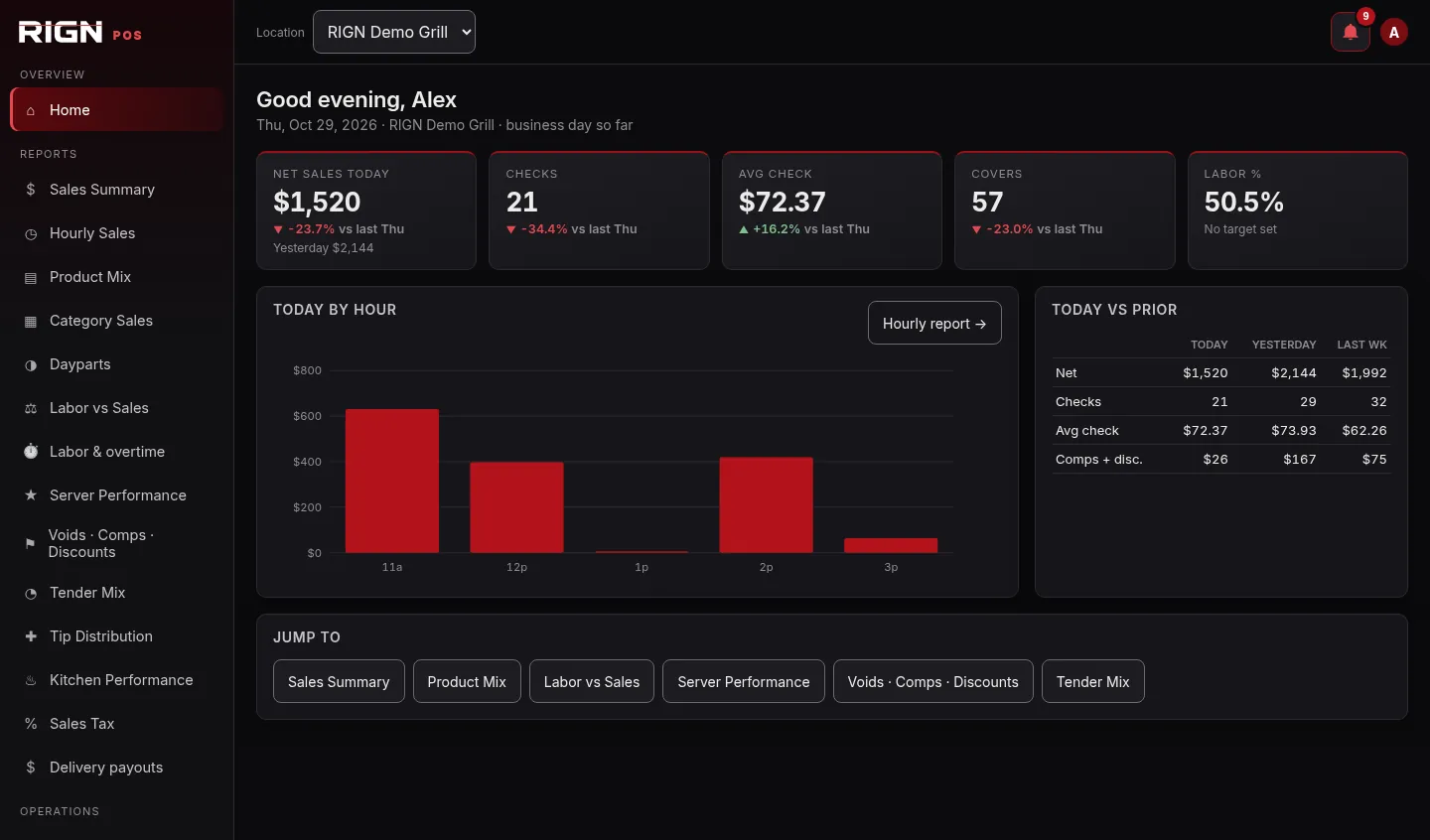Click the Covers card showing 57
1430x840 pixels.
(1065, 210)
